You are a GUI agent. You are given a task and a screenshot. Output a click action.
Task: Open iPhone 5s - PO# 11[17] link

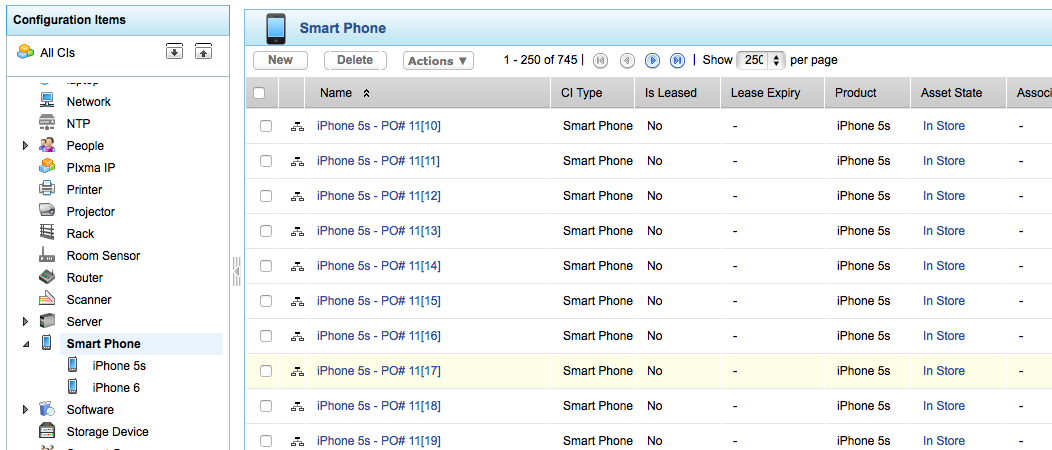[x=378, y=371]
